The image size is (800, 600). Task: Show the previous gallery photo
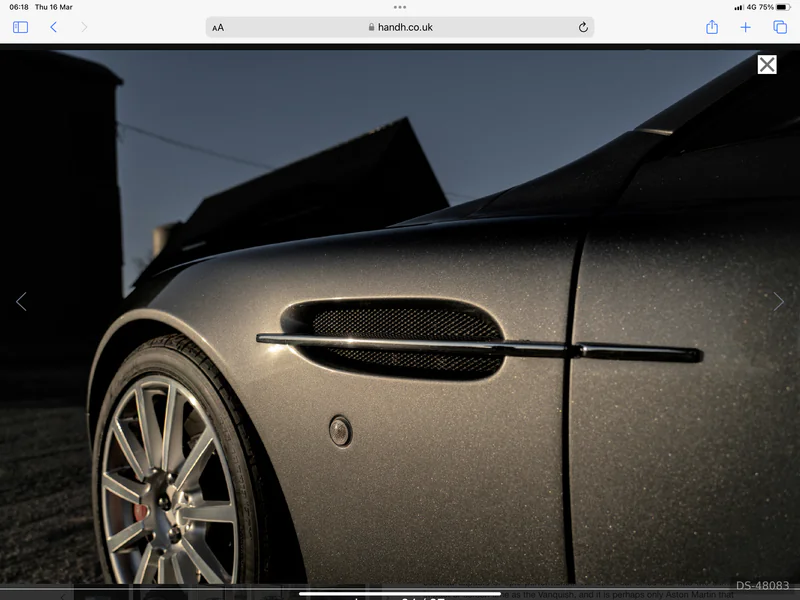click(21, 302)
